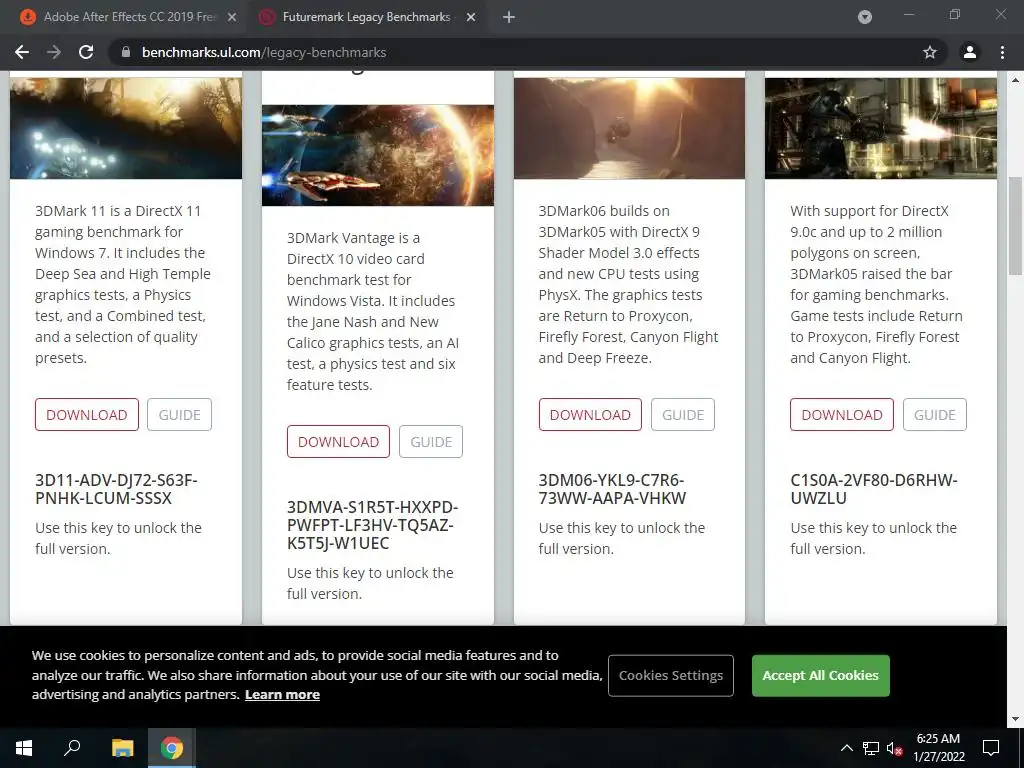Click the Chrome taskbar icon
The width and height of the screenshot is (1024, 768).
point(172,748)
